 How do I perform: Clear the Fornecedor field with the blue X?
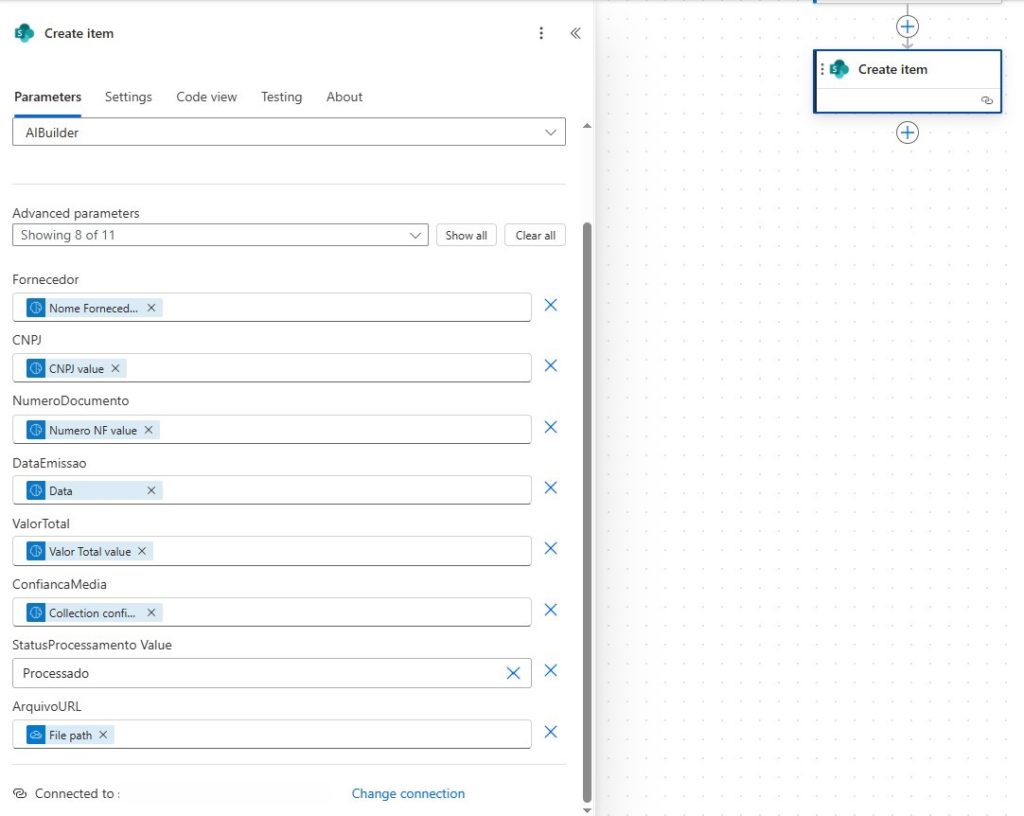click(551, 305)
